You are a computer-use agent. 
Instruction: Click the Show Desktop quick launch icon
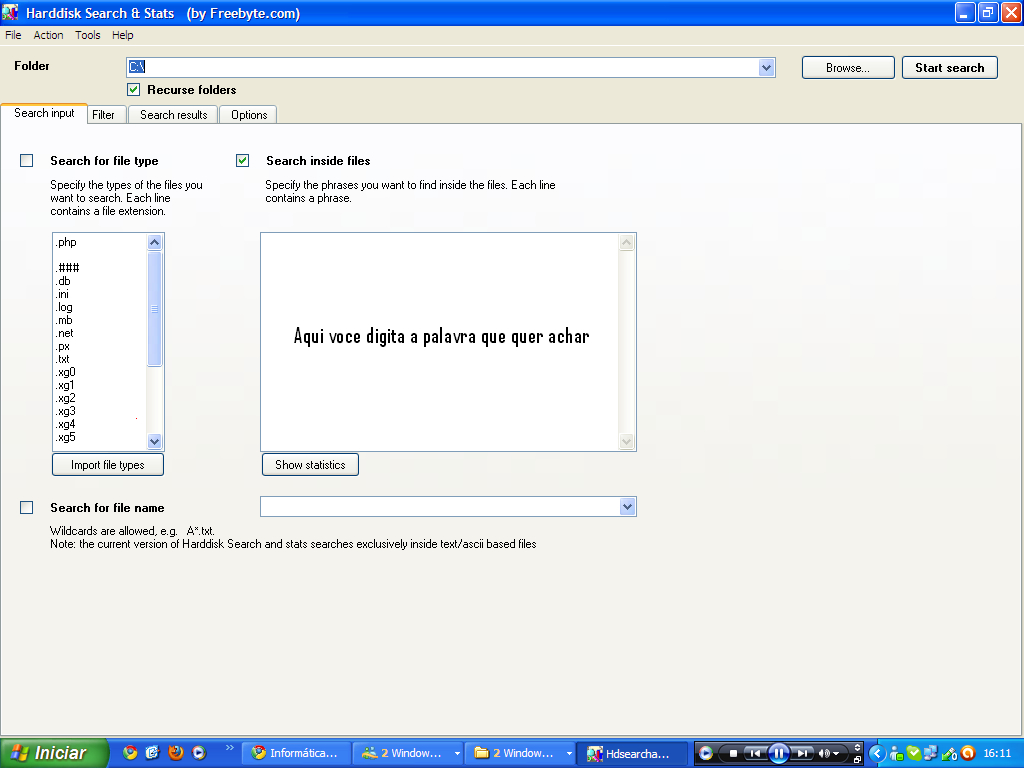(x=153, y=752)
